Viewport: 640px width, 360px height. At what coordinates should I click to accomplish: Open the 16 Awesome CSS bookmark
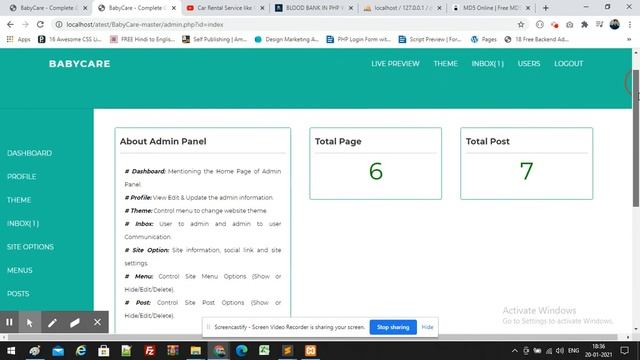69,39
